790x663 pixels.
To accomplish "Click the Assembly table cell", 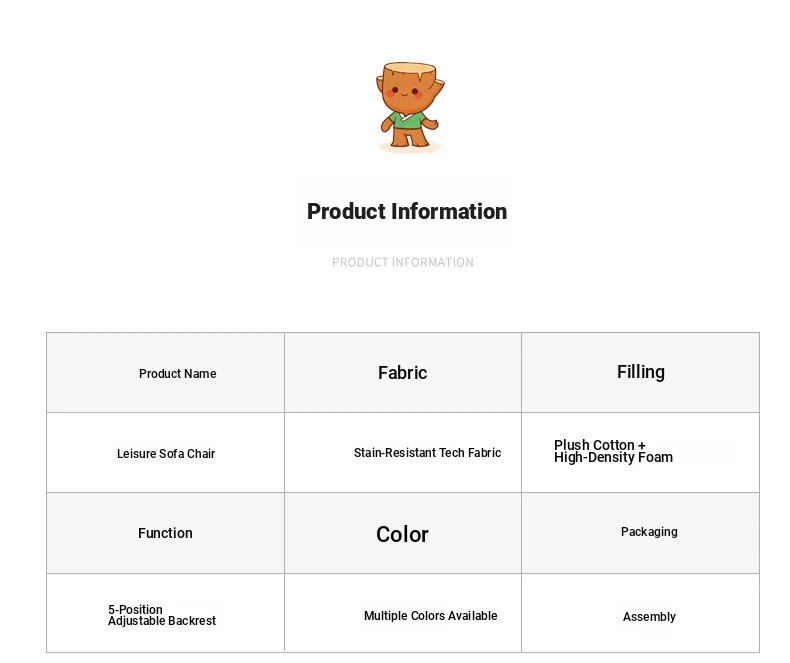I will [649, 617].
